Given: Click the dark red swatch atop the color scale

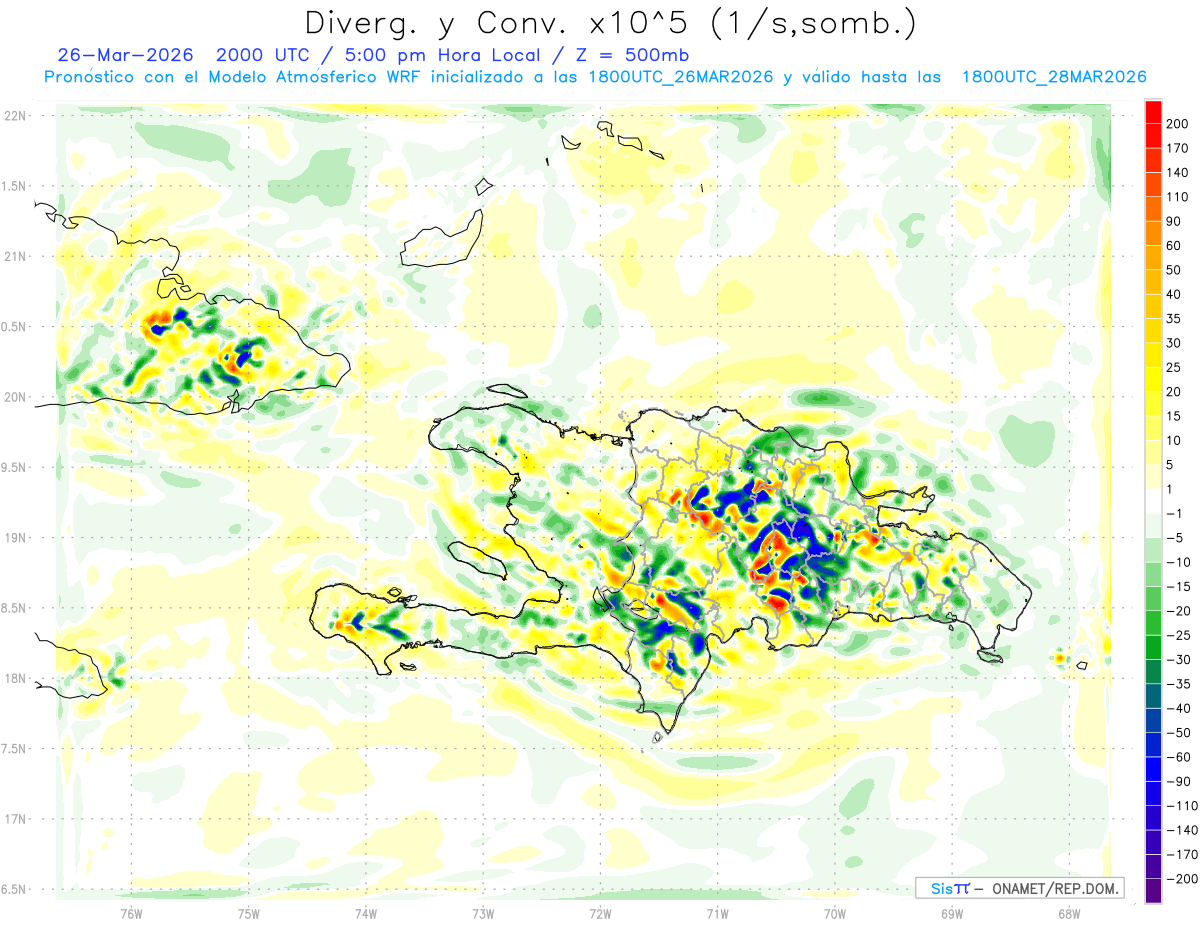Looking at the screenshot, I should pyautogui.click(x=1153, y=111).
